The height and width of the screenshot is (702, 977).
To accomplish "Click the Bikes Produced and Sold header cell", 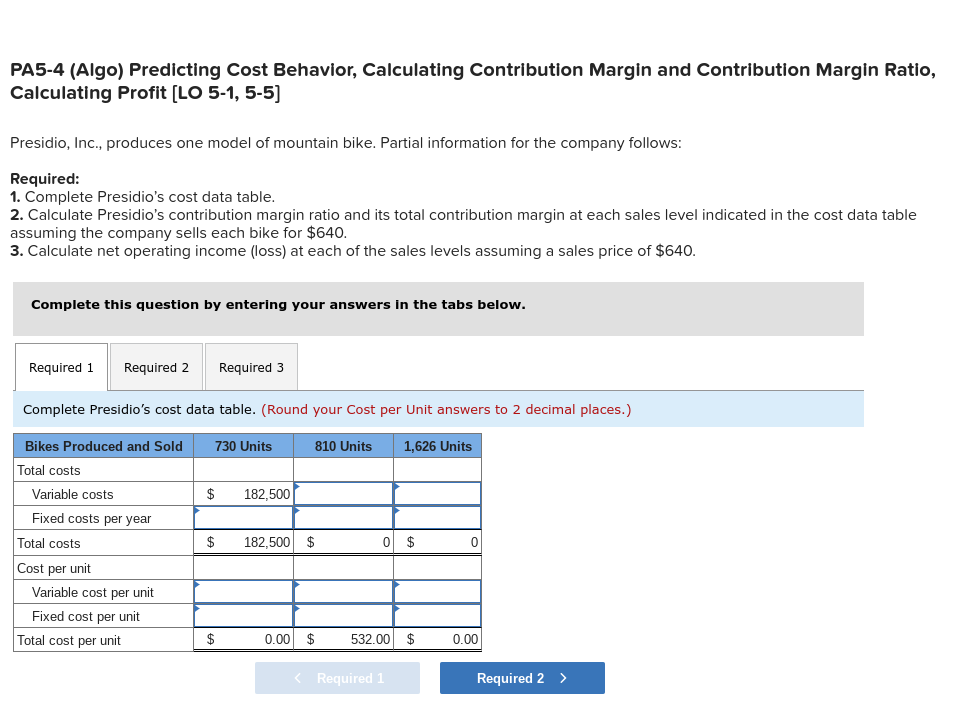I will point(102,446).
